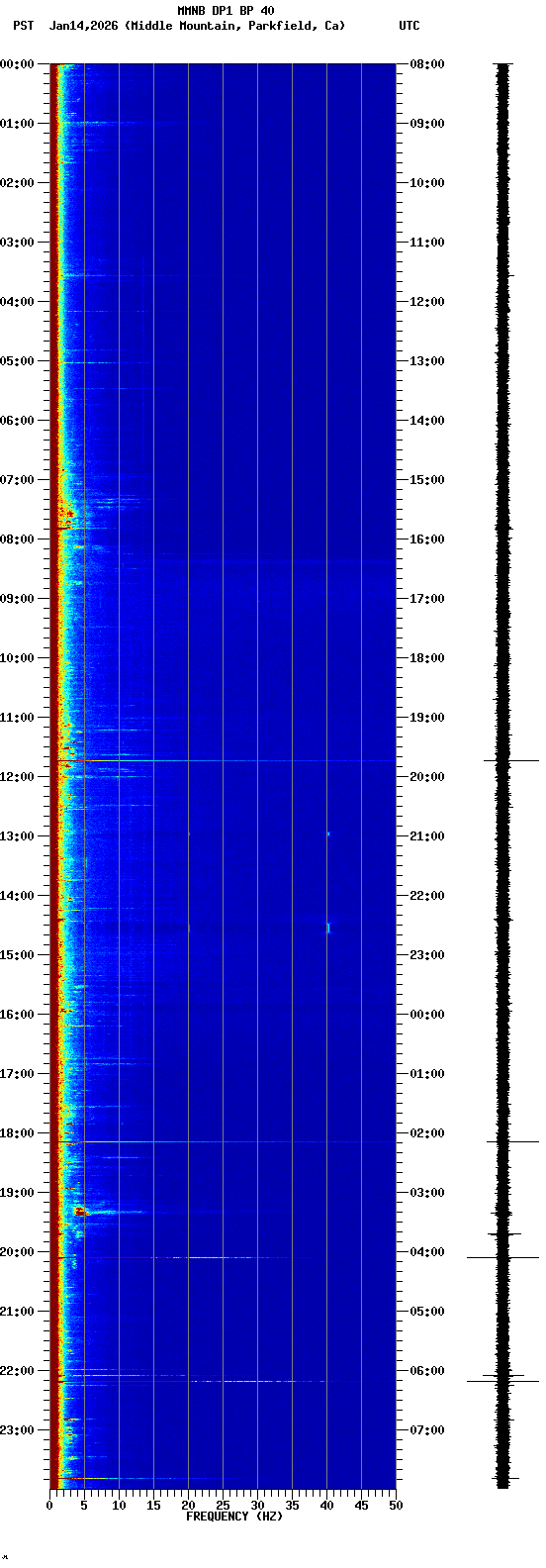Click the '20' Hz frequency tick label

tap(188, 1506)
